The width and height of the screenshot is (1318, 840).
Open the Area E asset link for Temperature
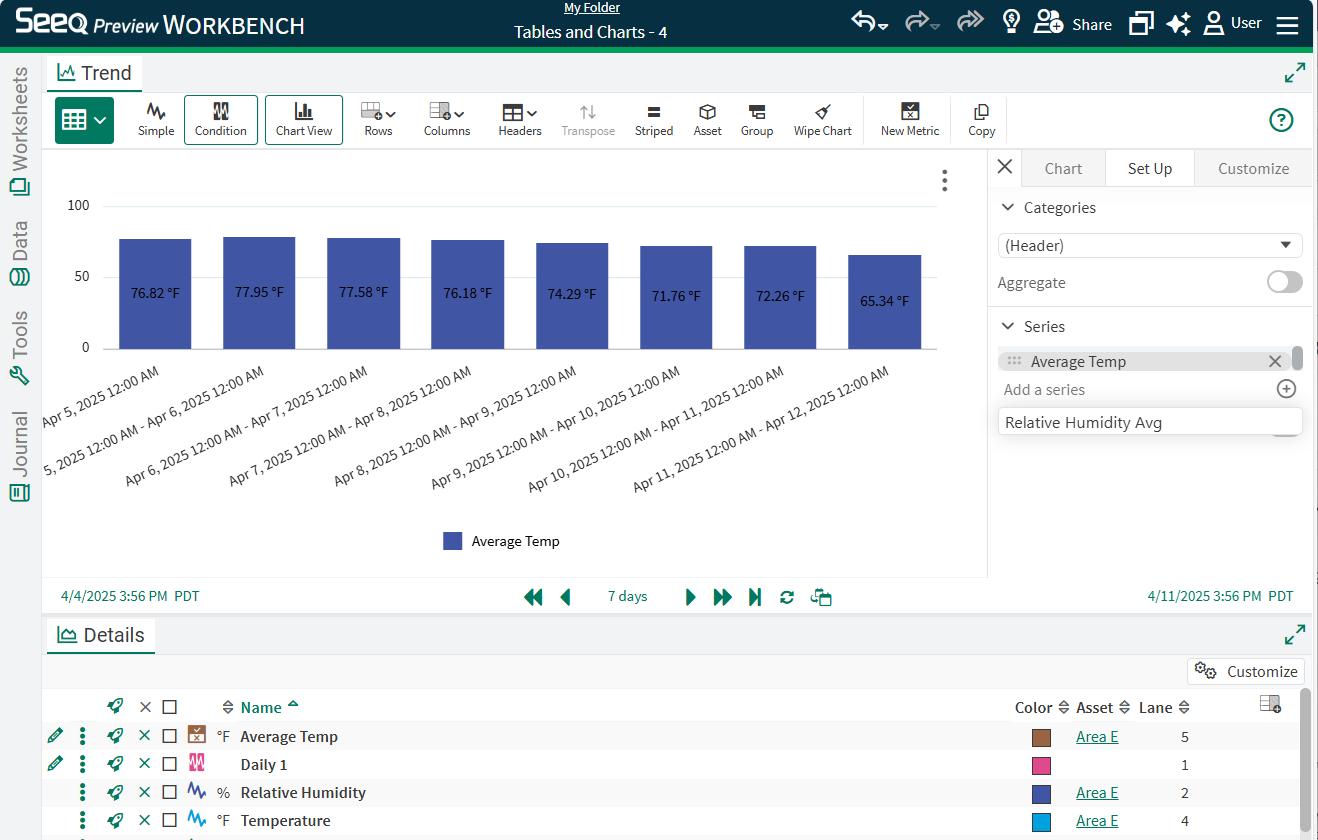click(x=1097, y=821)
